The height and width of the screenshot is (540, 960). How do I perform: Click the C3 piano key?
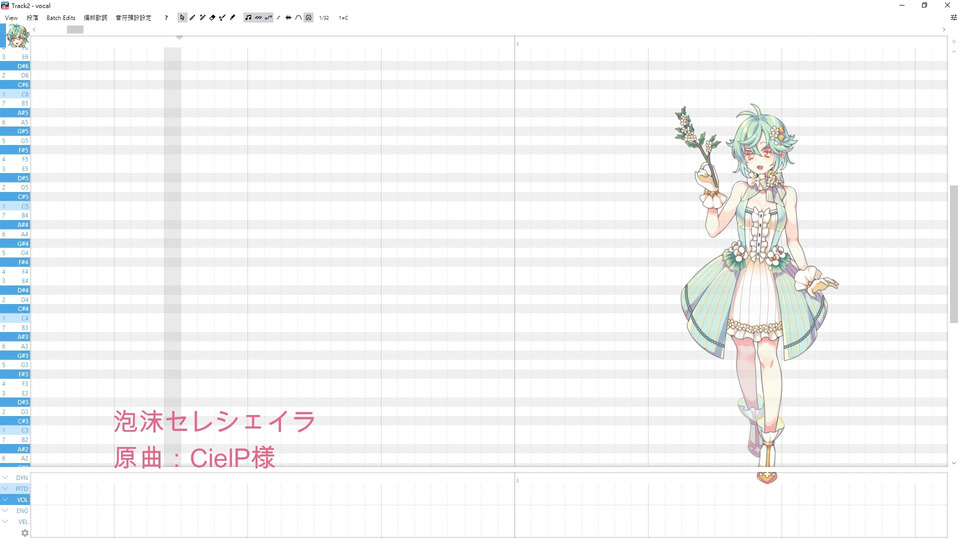click(15, 430)
